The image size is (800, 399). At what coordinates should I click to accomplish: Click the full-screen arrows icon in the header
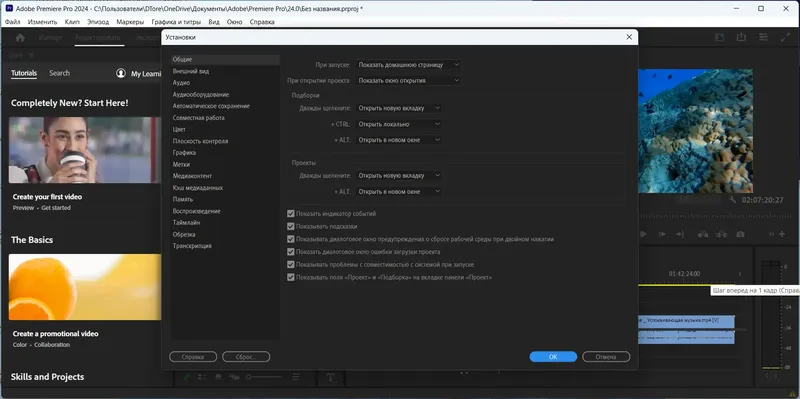[785, 37]
